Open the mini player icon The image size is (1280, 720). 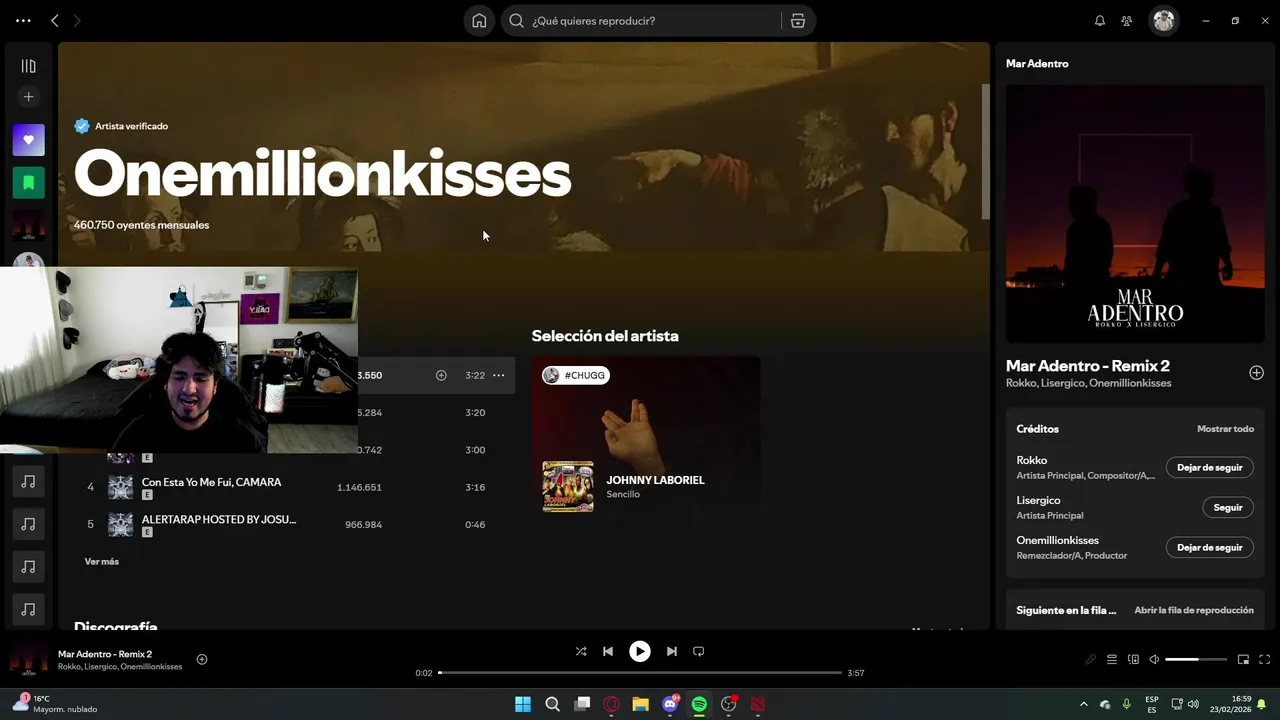1243,659
